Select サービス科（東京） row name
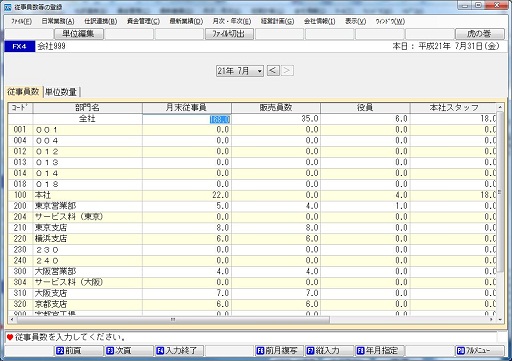The height and width of the screenshot is (361, 512). 87,217
